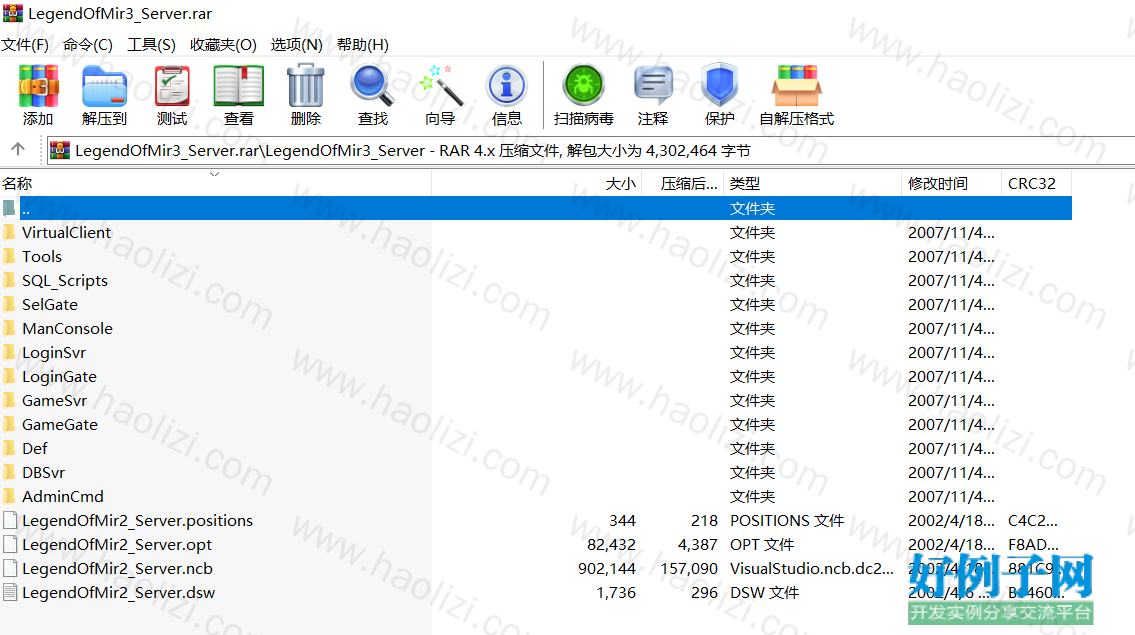Select the AdminCmd folder icon
1135x635 pixels.
(x=9, y=497)
